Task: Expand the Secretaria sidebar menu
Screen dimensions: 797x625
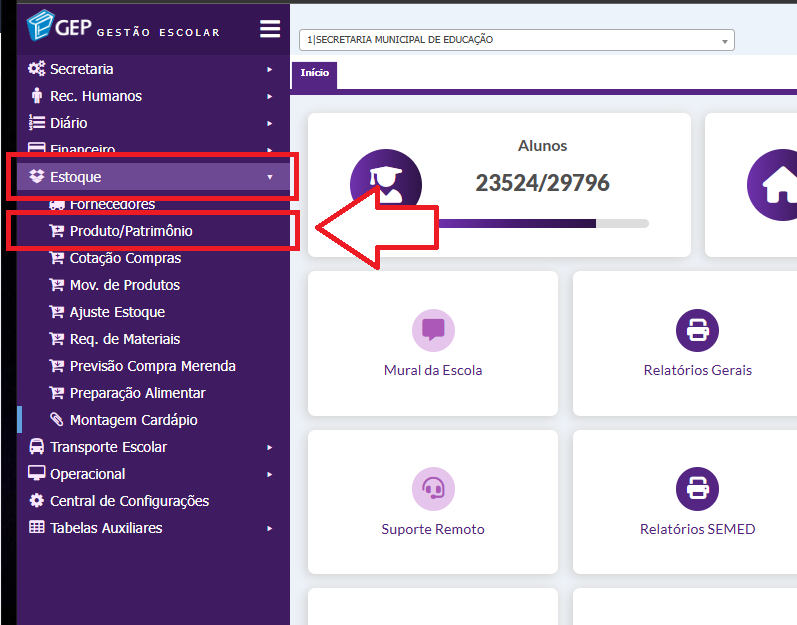Action: [95, 69]
